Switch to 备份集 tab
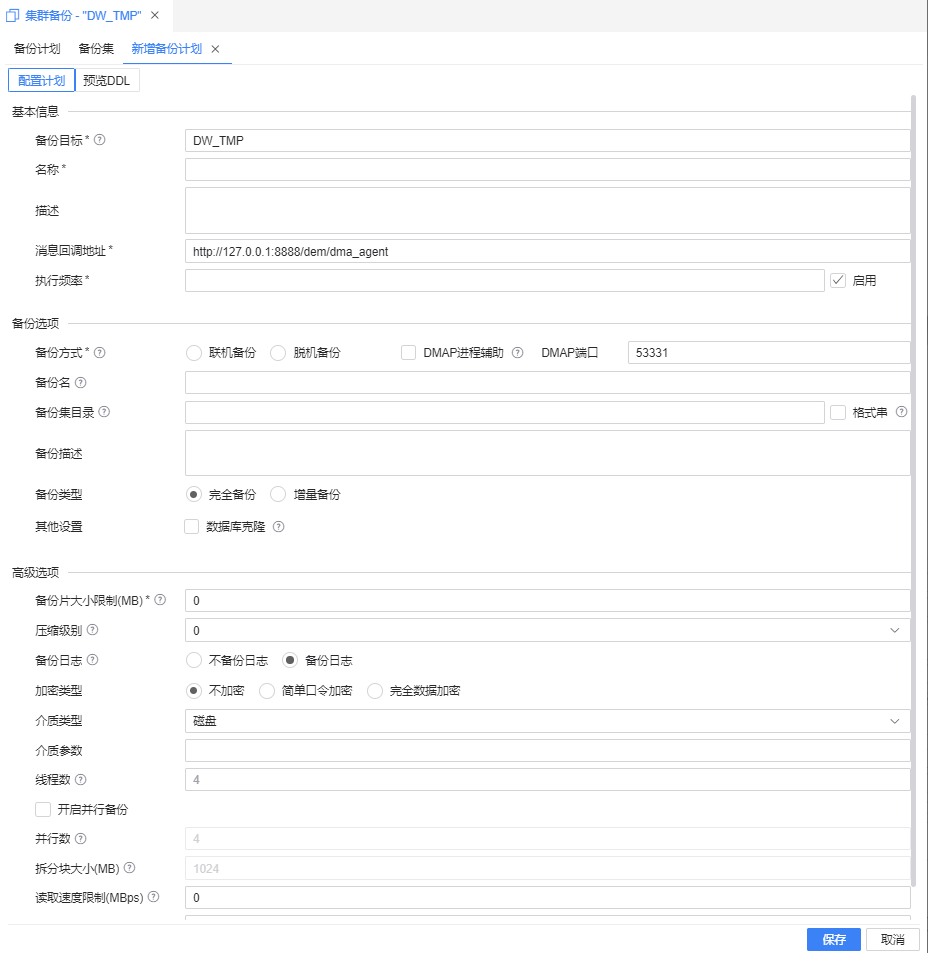The height and width of the screenshot is (953, 928). pos(96,49)
